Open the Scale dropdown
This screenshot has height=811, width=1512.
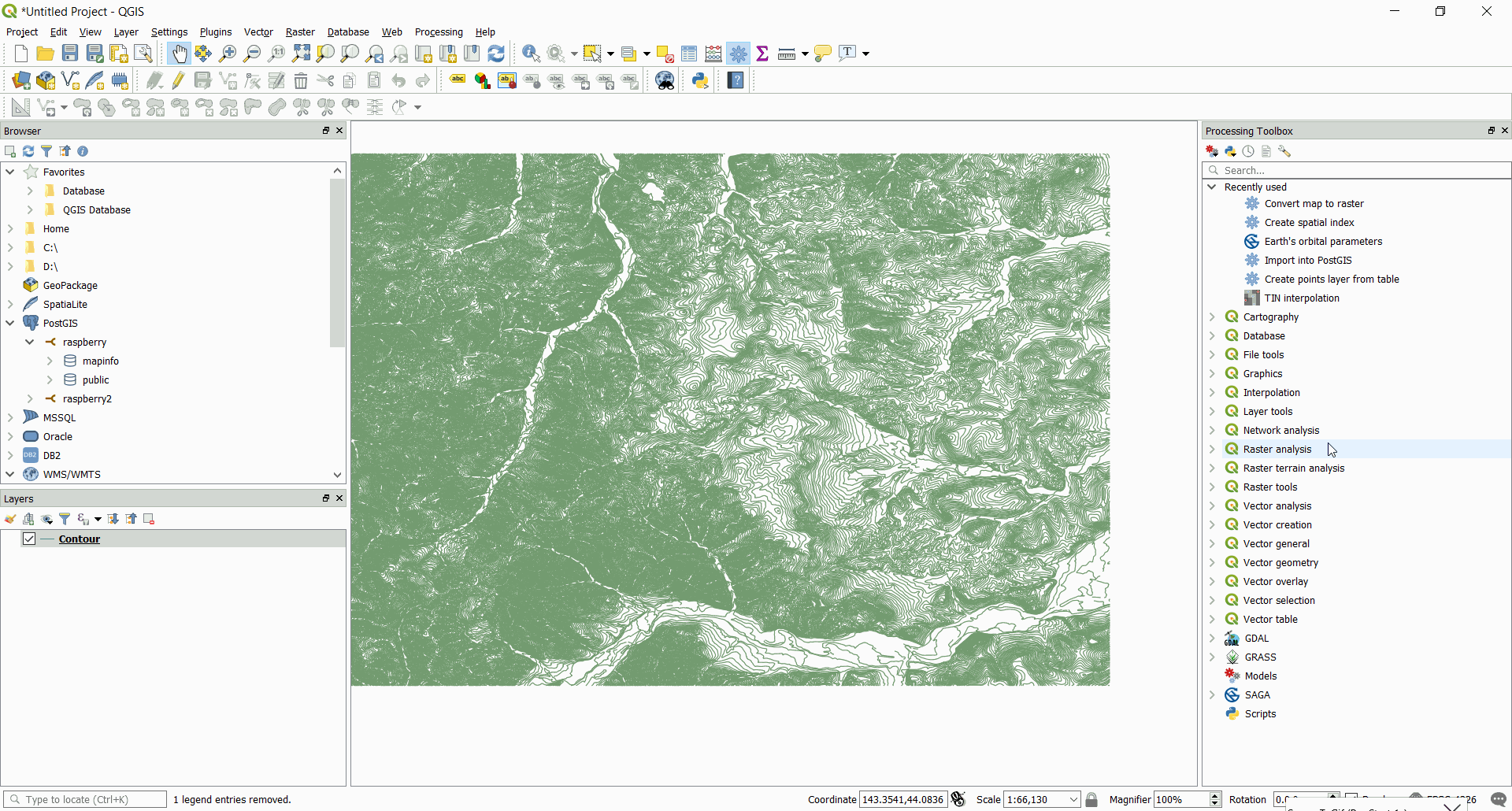[x=1073, y=799]
